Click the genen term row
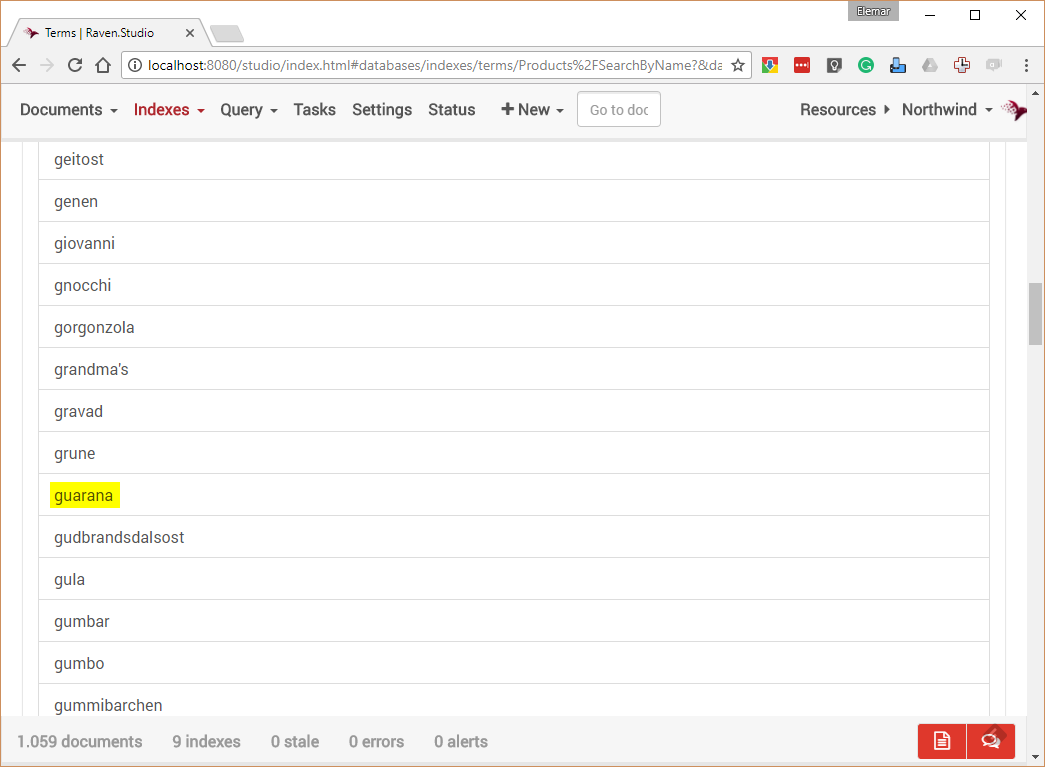The width and height of the screenshot is (1045, 767). 514,201
